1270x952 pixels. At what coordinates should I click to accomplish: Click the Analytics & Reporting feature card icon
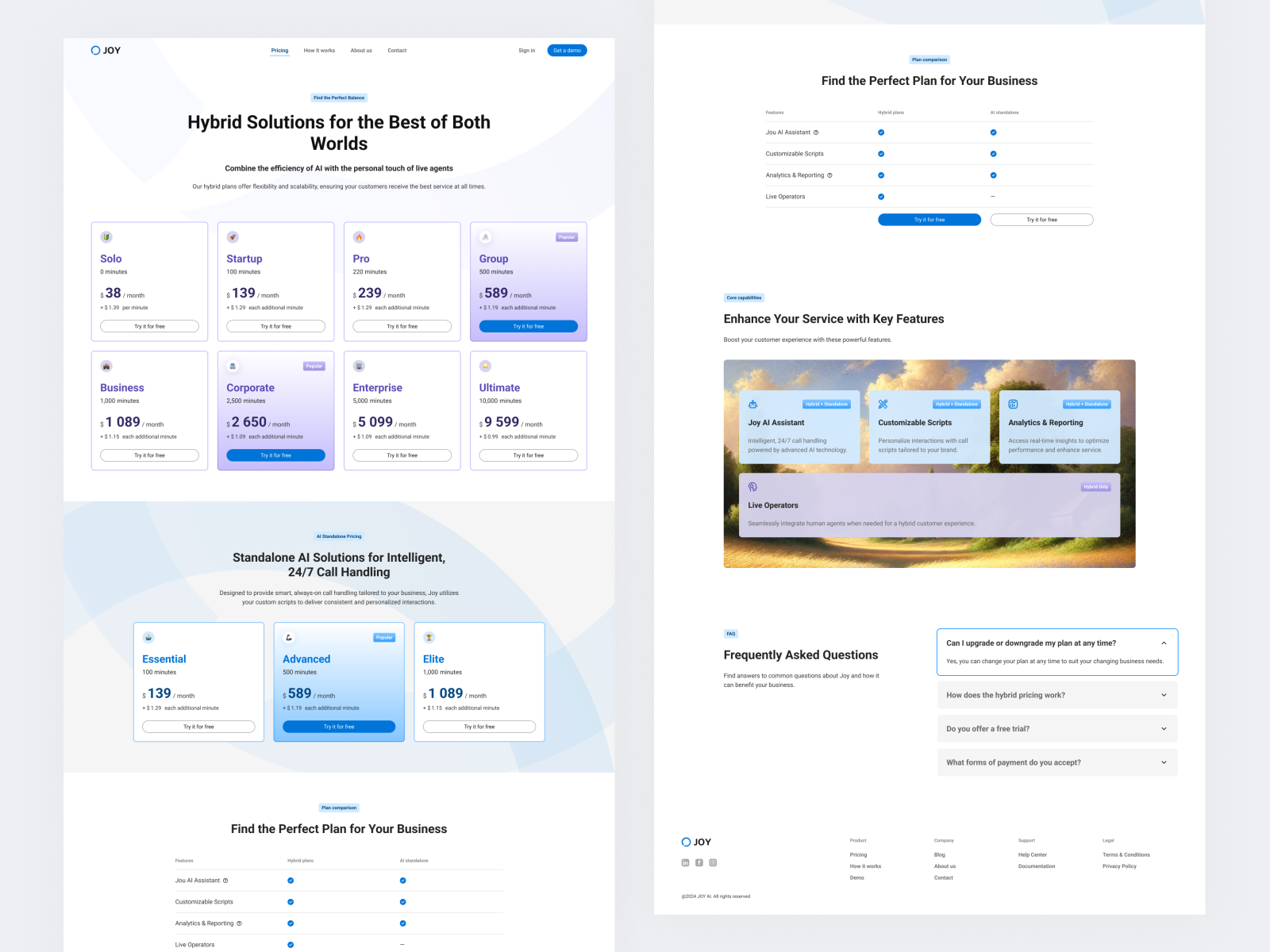point(1013,404)
